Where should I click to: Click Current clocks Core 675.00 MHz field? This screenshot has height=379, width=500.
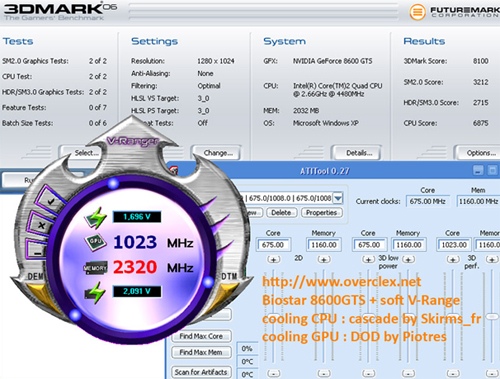(x=428, y=201)
